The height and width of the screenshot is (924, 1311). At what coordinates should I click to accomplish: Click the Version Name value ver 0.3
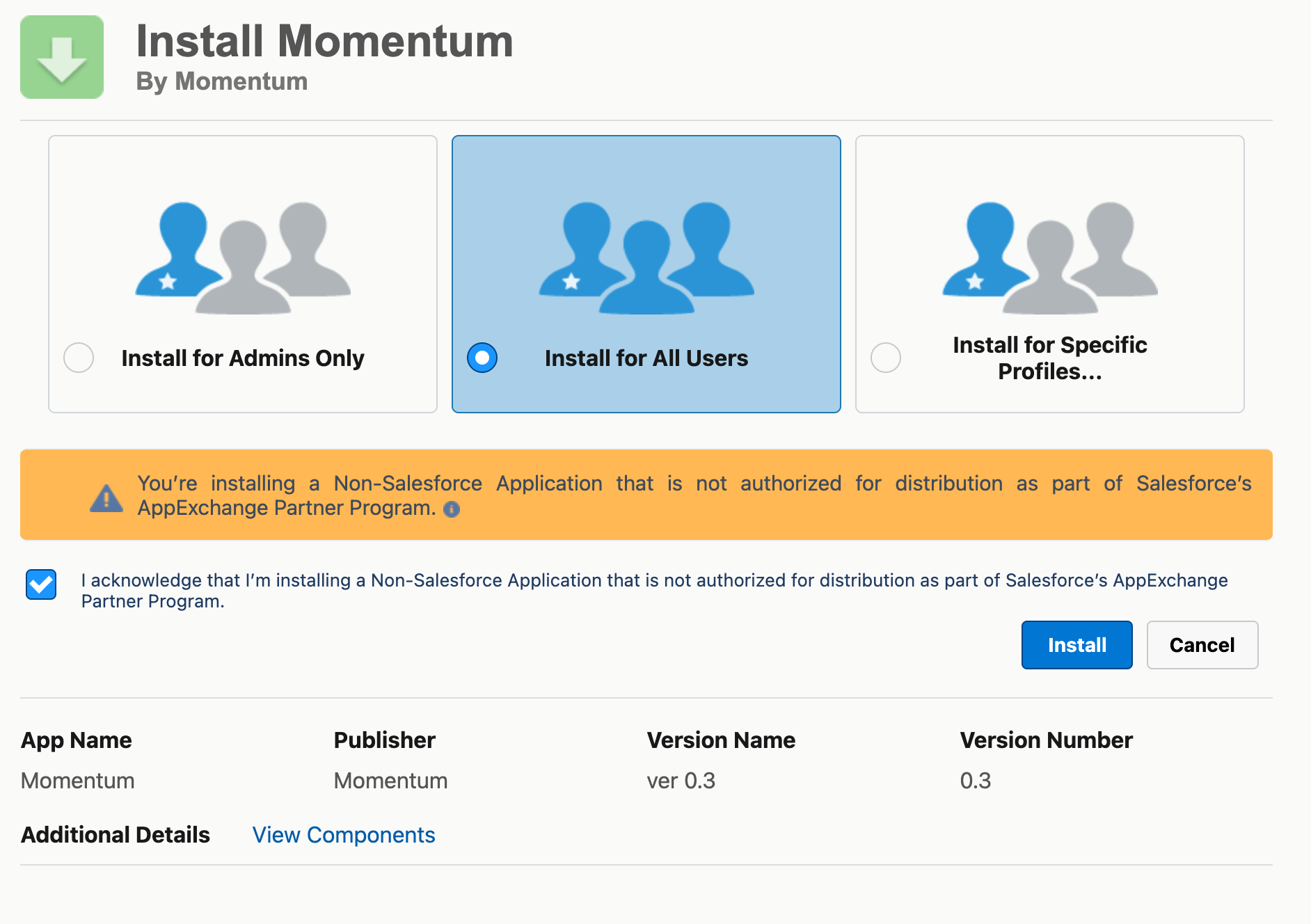(680, 780)
